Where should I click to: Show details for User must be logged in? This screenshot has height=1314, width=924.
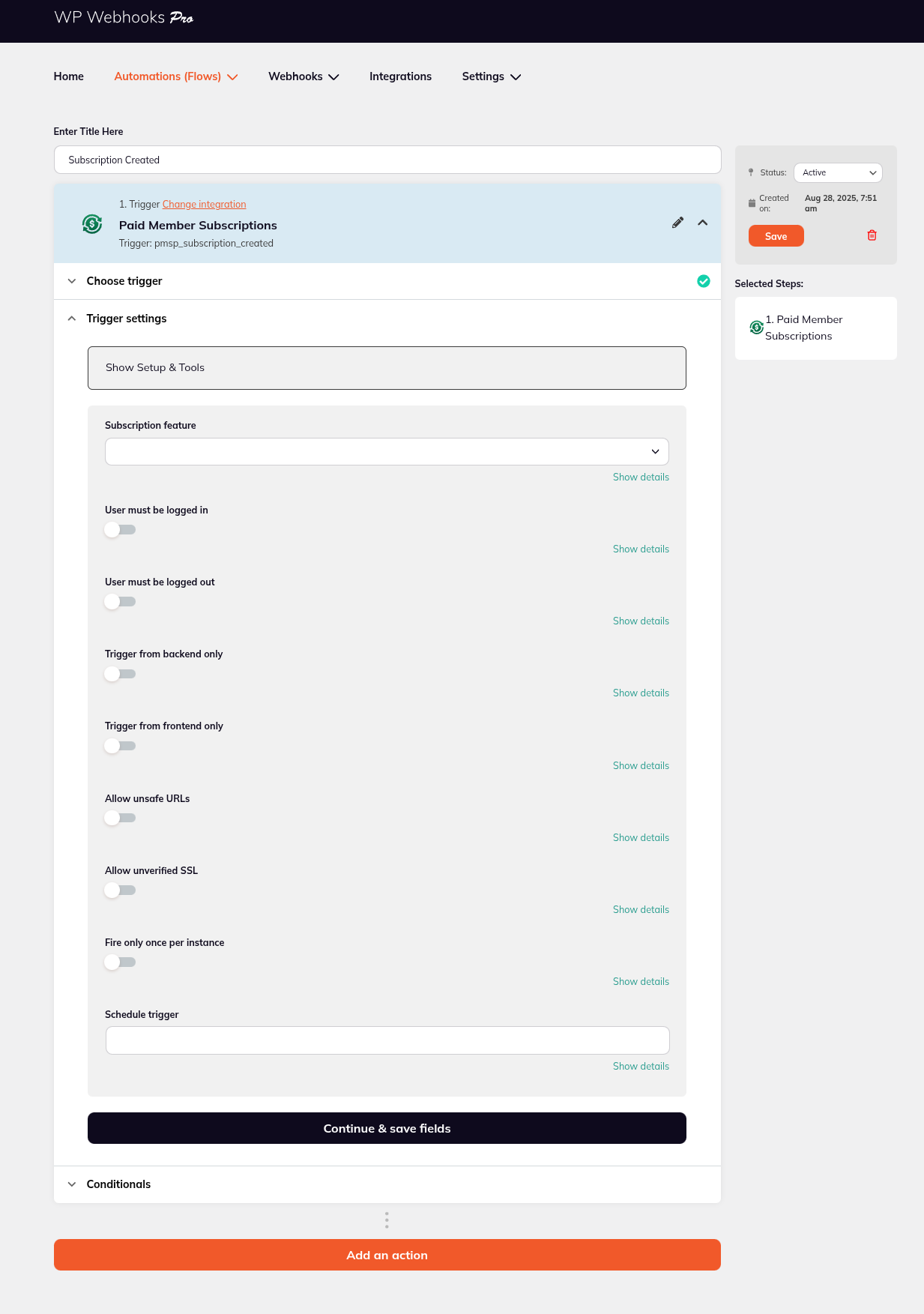[x=641, y=549]
